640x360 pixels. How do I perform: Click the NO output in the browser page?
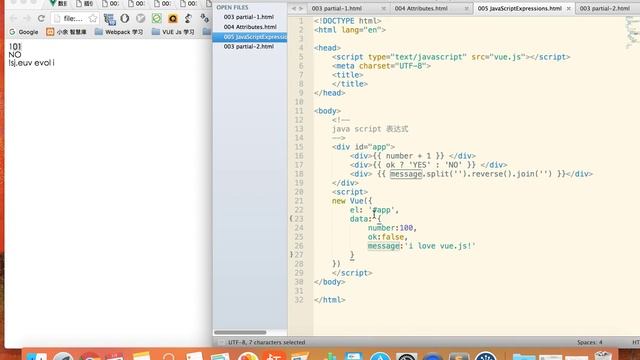pyautogui.click(x=15, y=55)
